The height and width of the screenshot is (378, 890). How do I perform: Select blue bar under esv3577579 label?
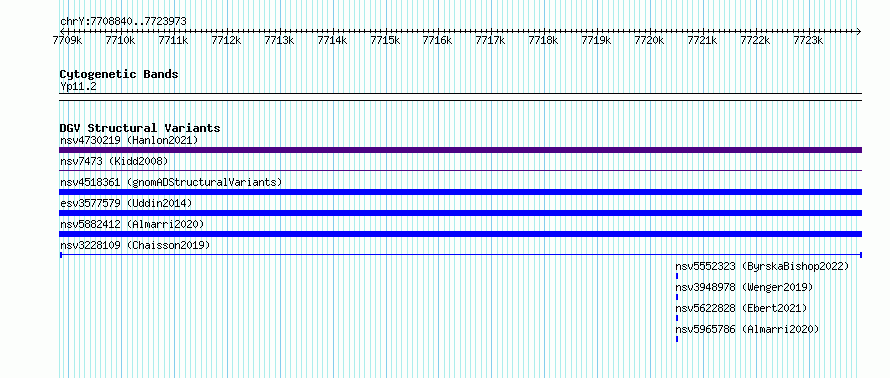pos(460,213)
